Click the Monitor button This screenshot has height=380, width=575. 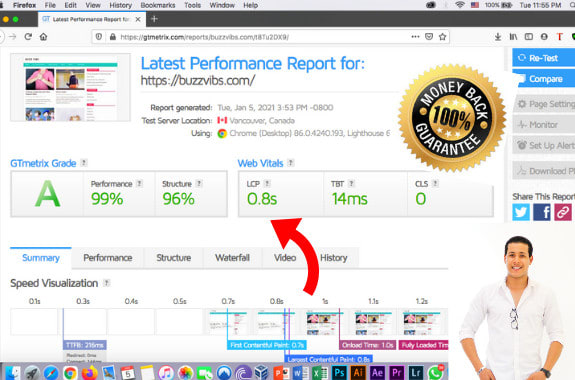coord(543,125)
